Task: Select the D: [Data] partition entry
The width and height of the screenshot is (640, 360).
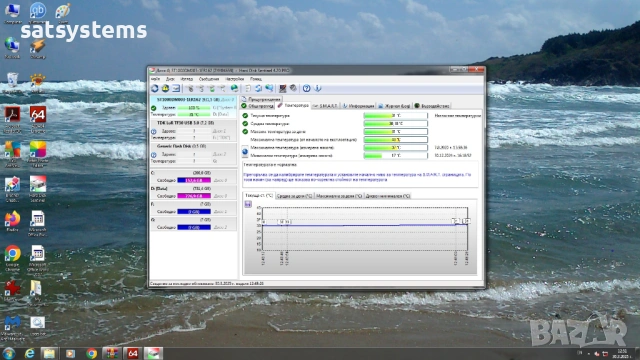Action: click(194, 192)
